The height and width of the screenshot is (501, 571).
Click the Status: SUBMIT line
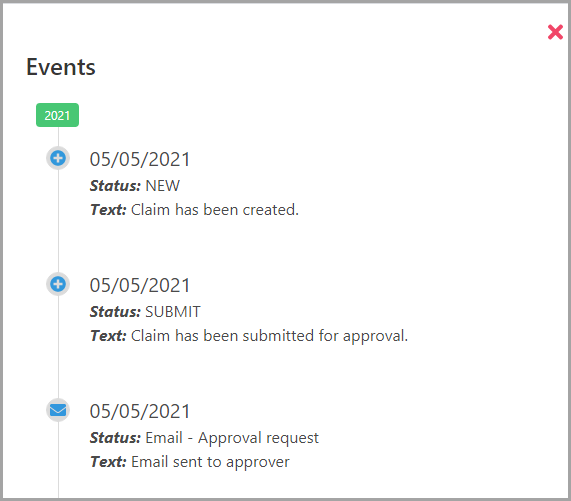click(x=145, y=312)
